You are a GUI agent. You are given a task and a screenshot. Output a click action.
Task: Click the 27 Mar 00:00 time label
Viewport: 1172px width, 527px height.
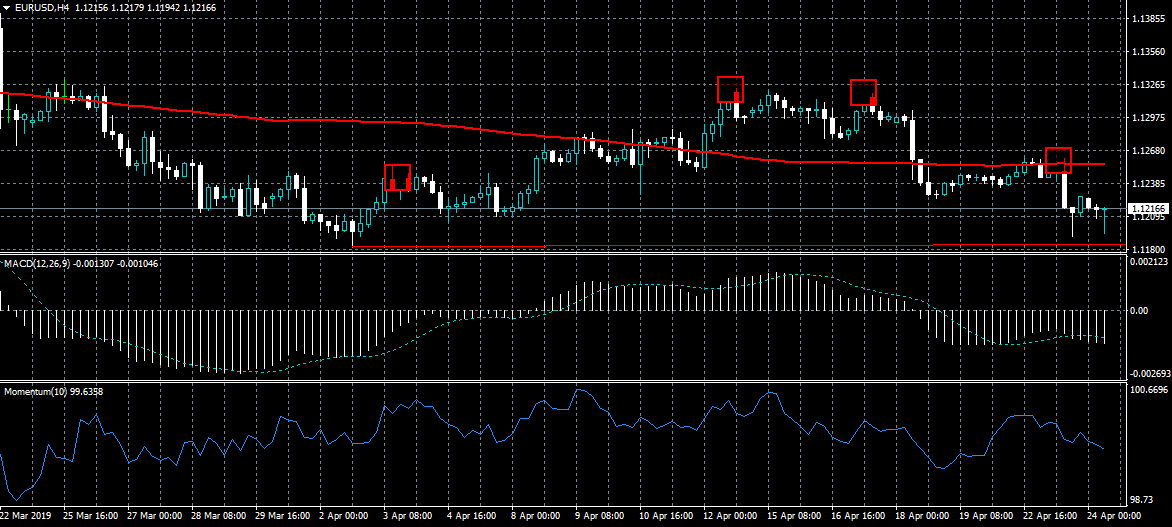[x=155, y=517]
